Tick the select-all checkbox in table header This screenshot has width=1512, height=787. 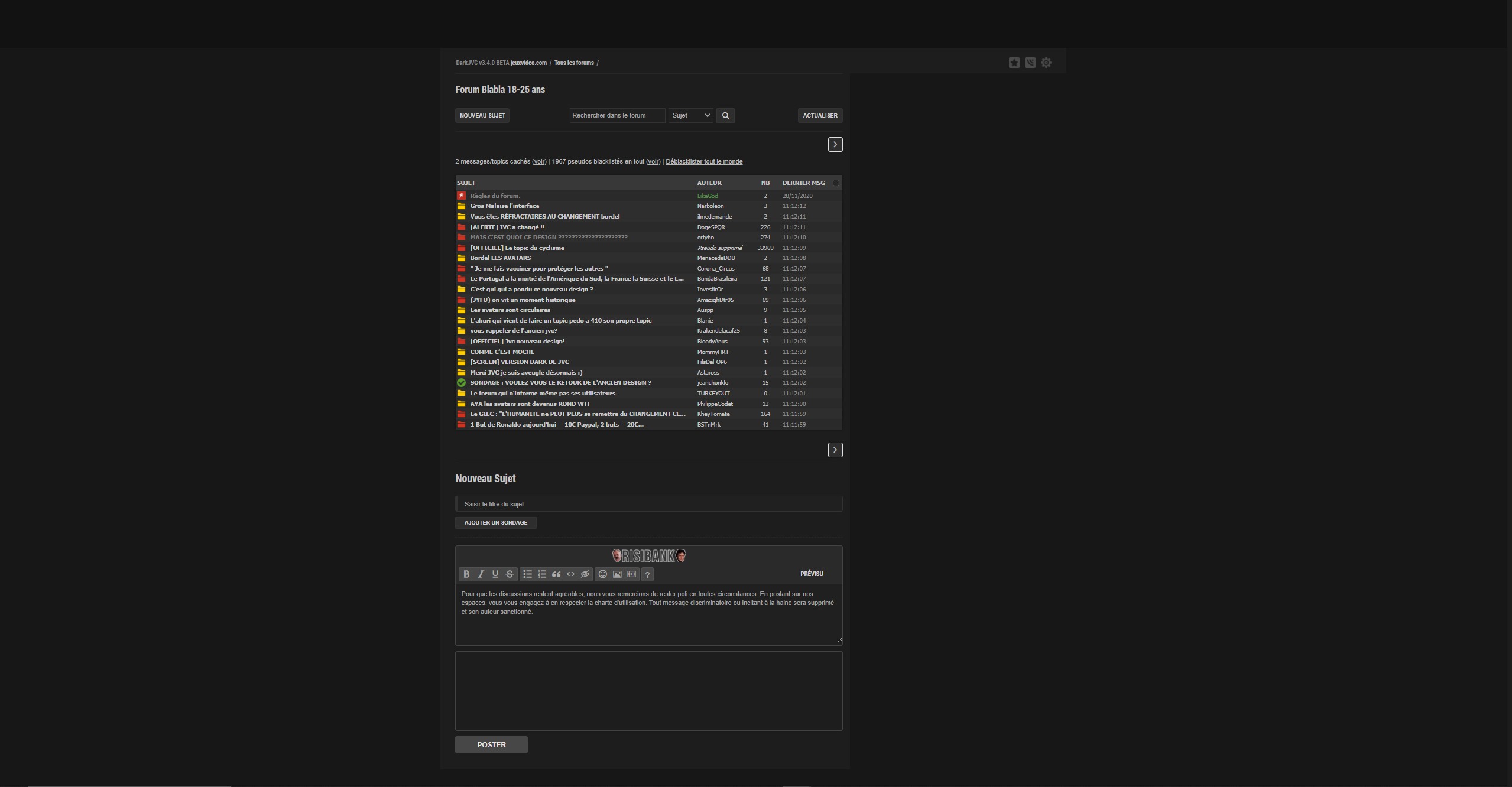click(x=836, y=183)
